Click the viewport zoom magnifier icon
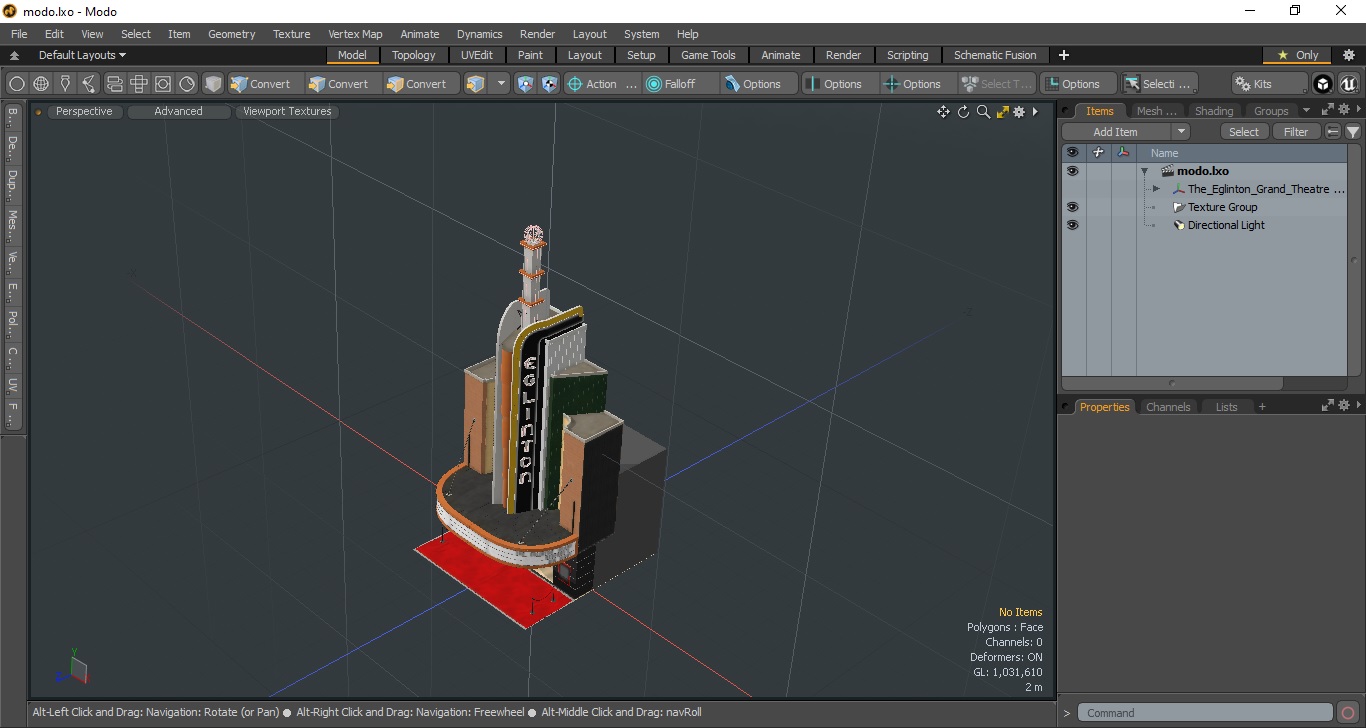 pos(983,112)
